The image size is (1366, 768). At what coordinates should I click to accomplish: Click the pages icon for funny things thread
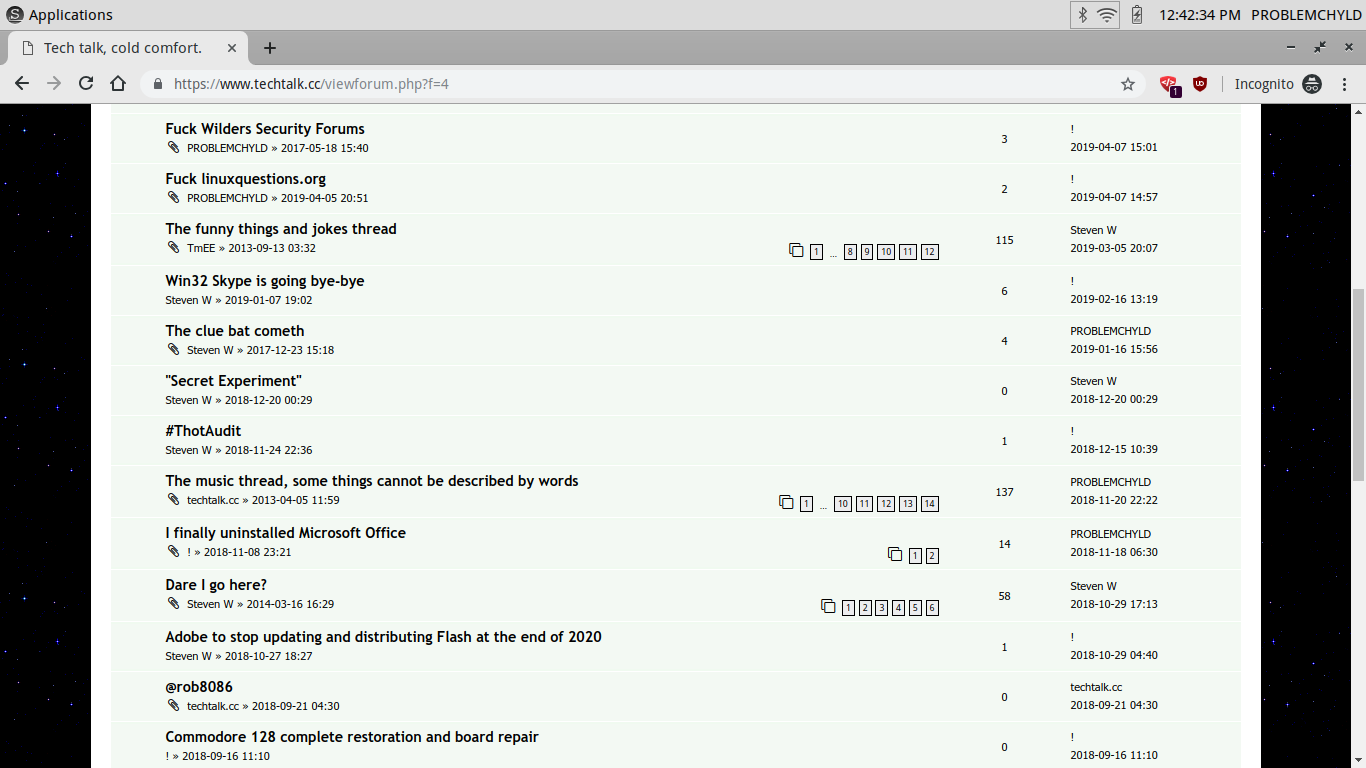click(796, 250)
